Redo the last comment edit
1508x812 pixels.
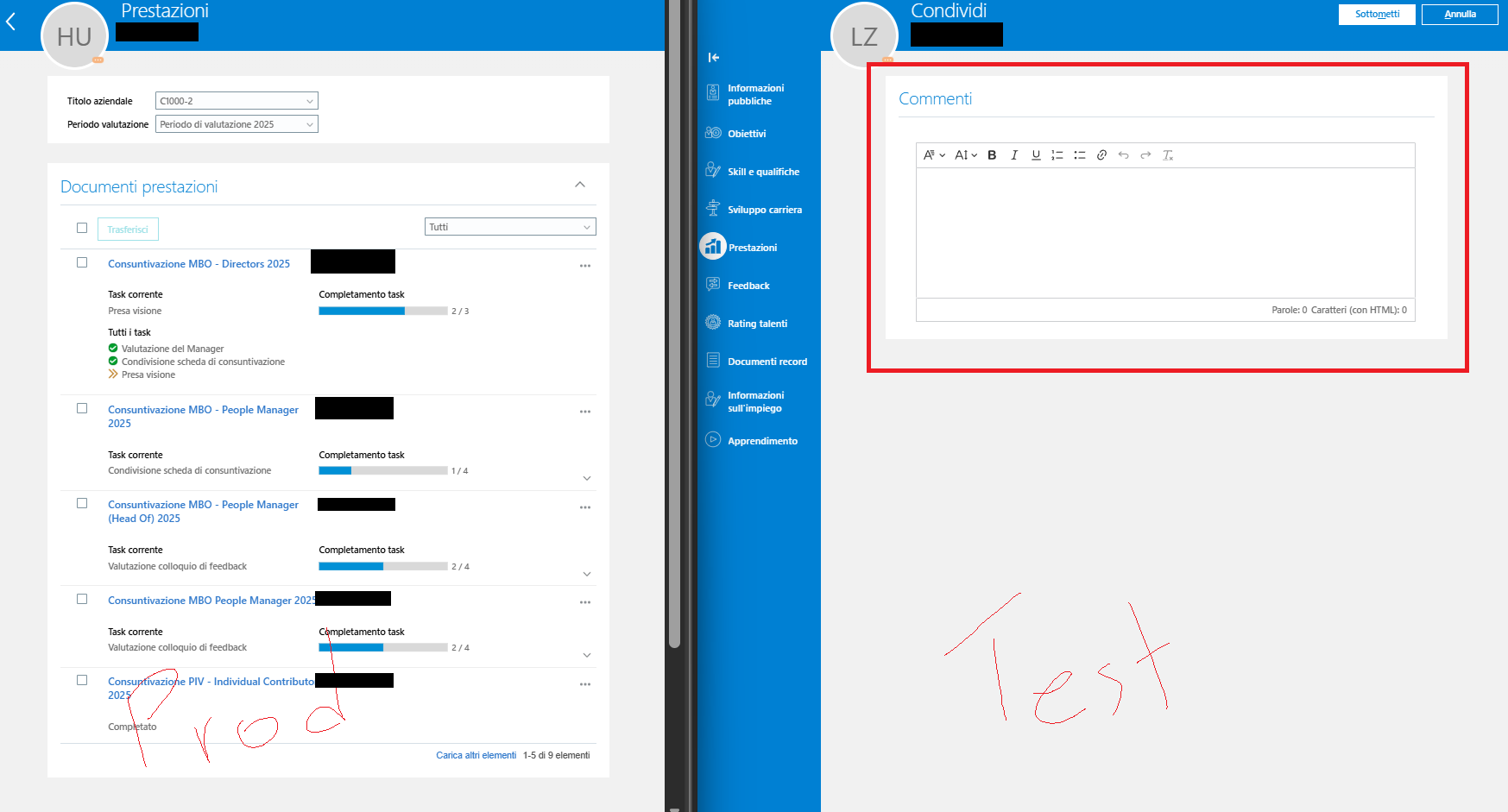[1145, 155]
